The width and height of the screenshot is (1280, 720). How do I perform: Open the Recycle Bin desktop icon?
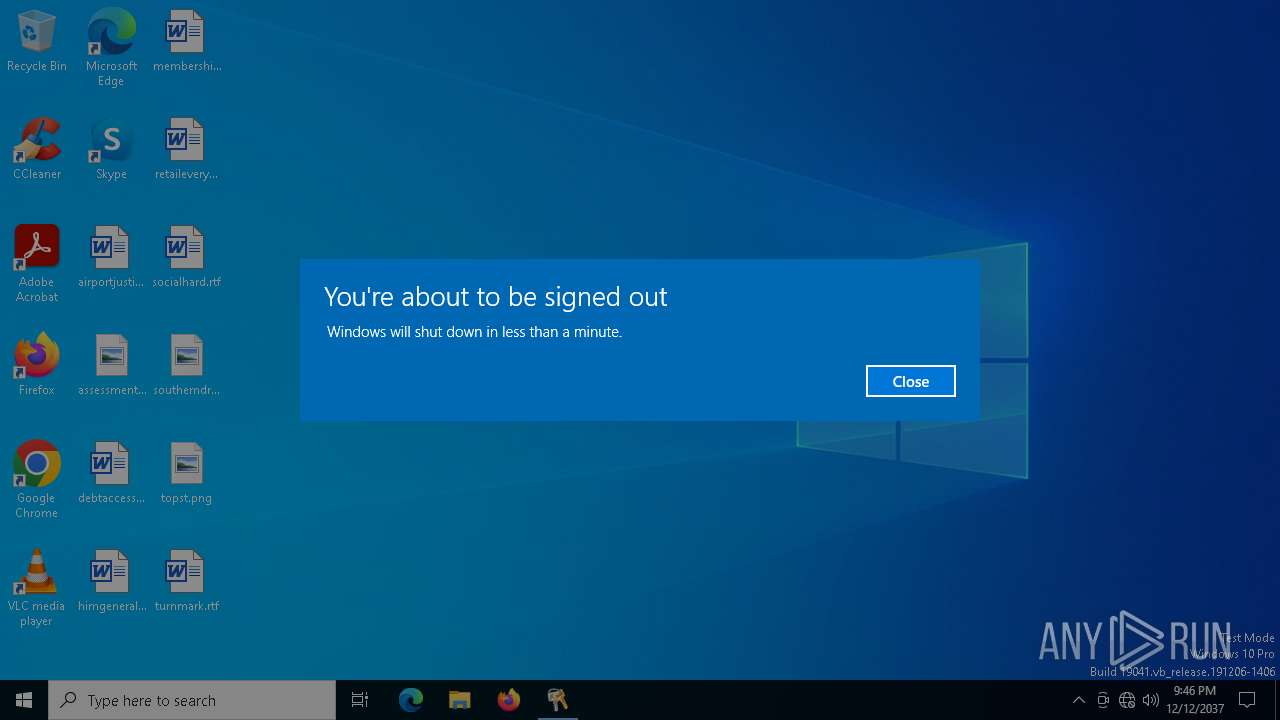click(x=37, y=41)
